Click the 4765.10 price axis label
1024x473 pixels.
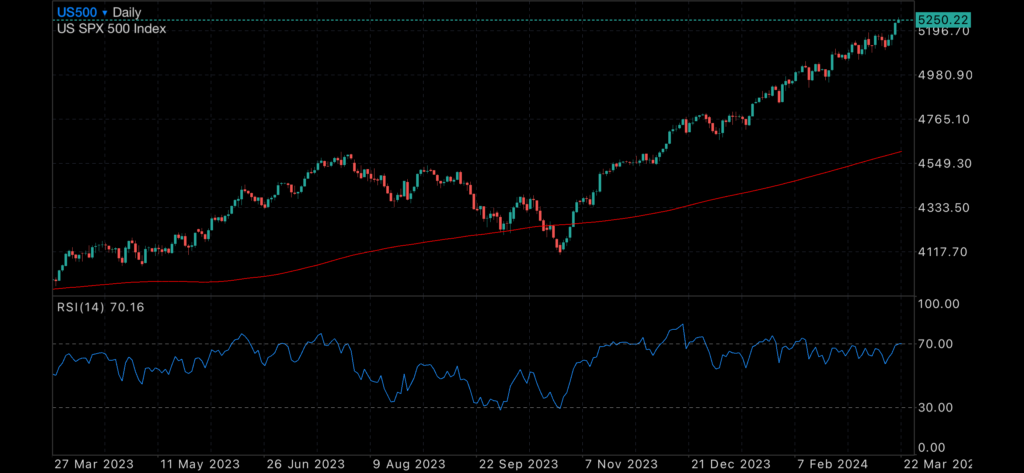pos(944,120)
